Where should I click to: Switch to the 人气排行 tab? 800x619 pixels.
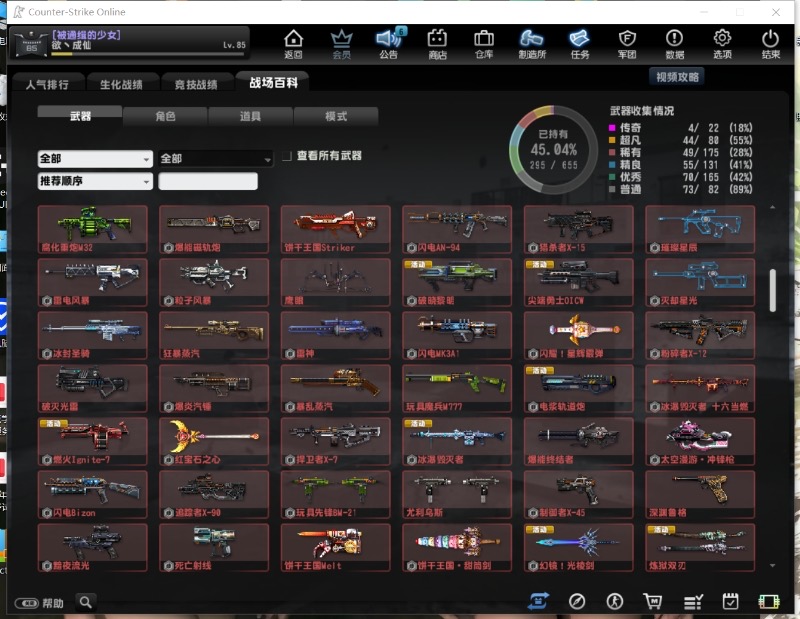[x=47, y=84]
